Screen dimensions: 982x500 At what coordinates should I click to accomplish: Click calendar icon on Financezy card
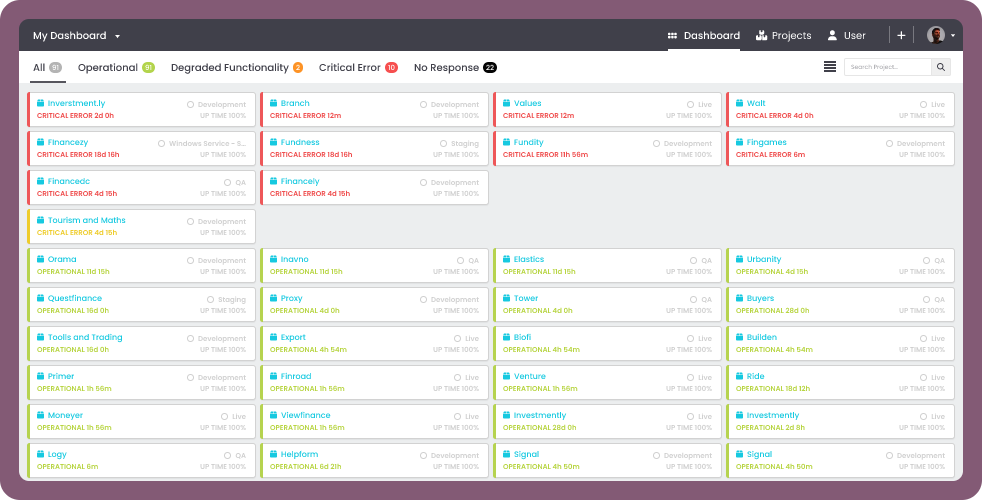click(41, 142)
